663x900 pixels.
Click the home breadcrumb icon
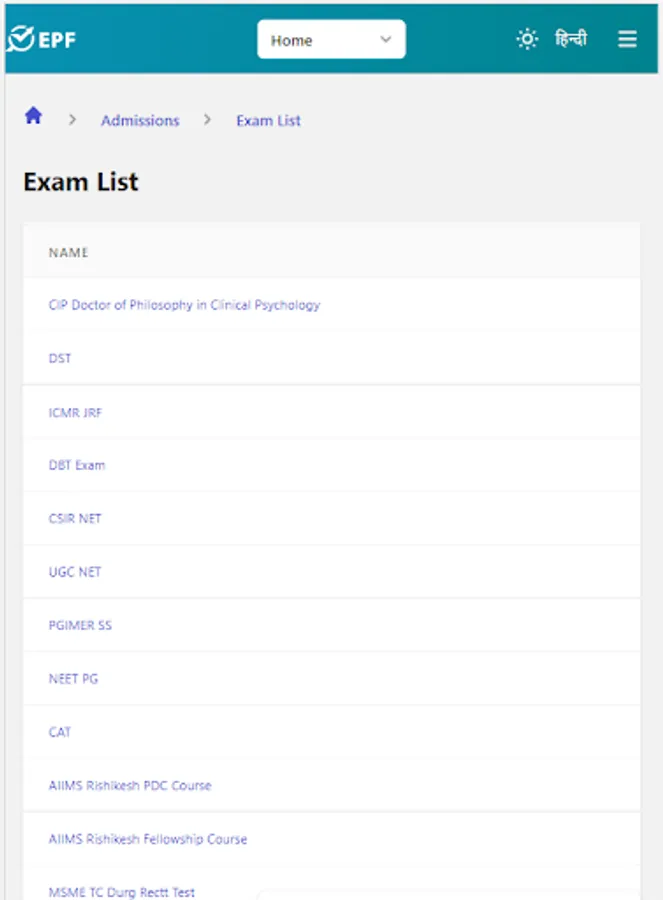(34, 117)
